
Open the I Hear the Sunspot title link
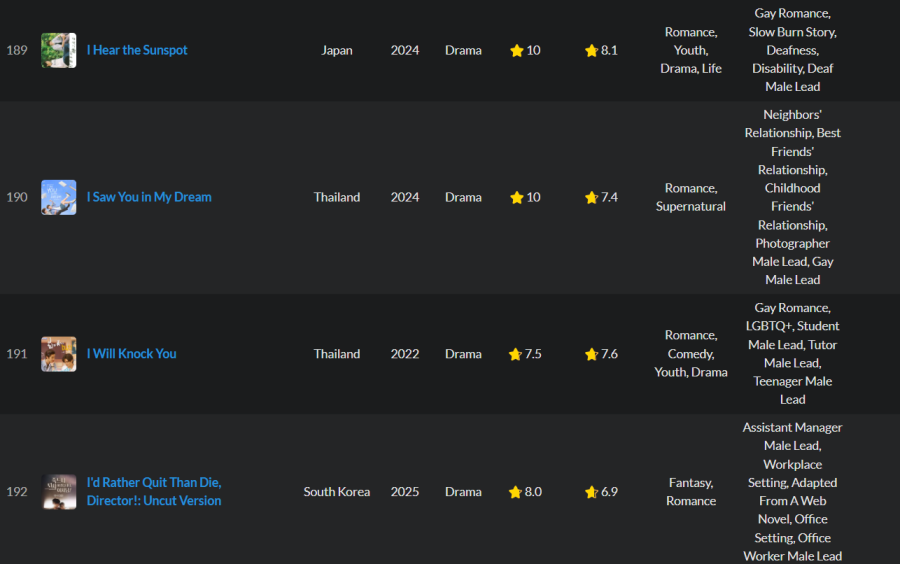pos(137,50)
